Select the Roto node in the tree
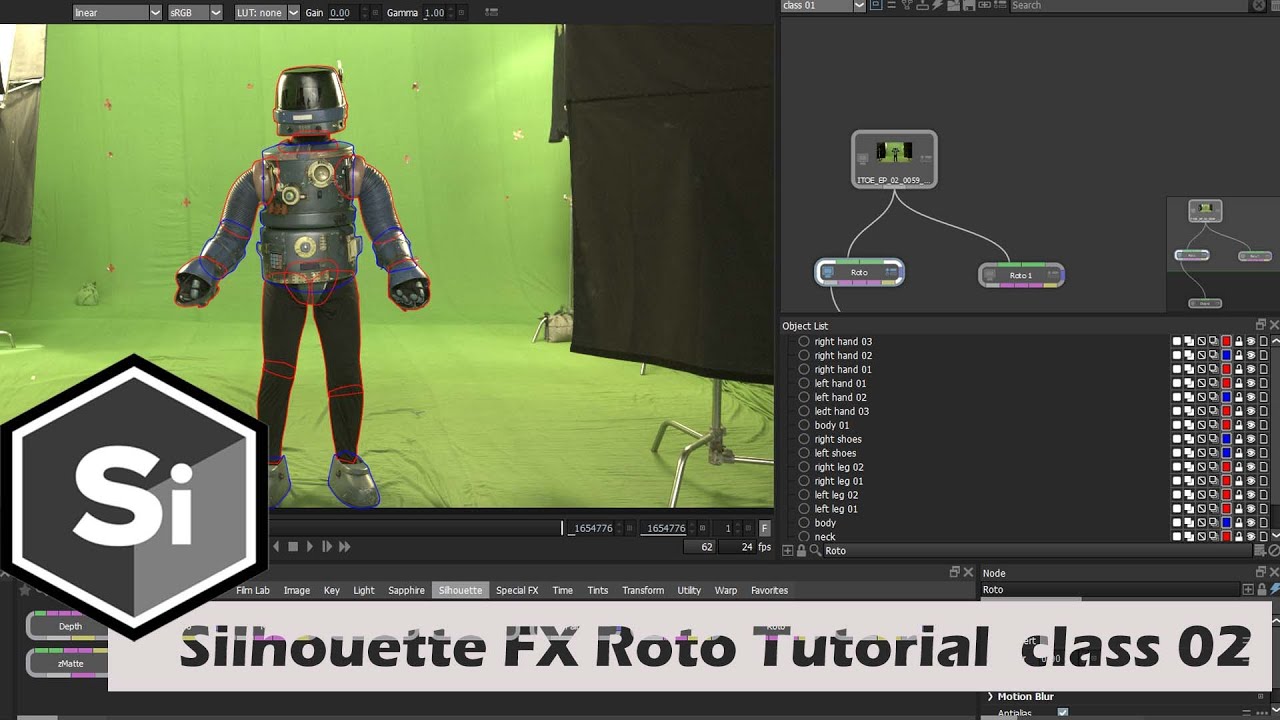This screenshot has width=1280, height=720. (x=860, y=272)
